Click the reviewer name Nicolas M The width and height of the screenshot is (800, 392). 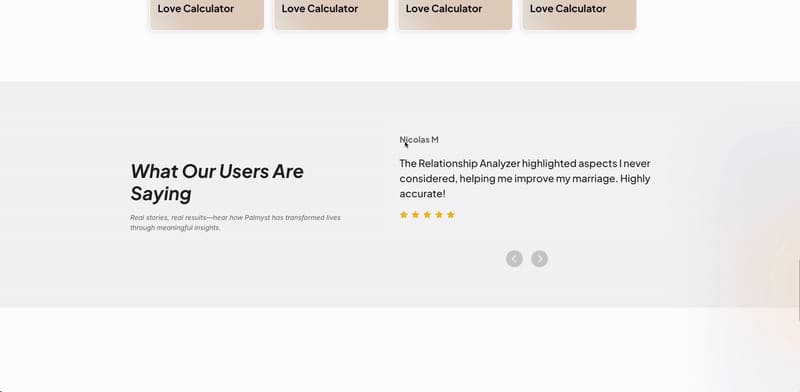coord(419,140)
